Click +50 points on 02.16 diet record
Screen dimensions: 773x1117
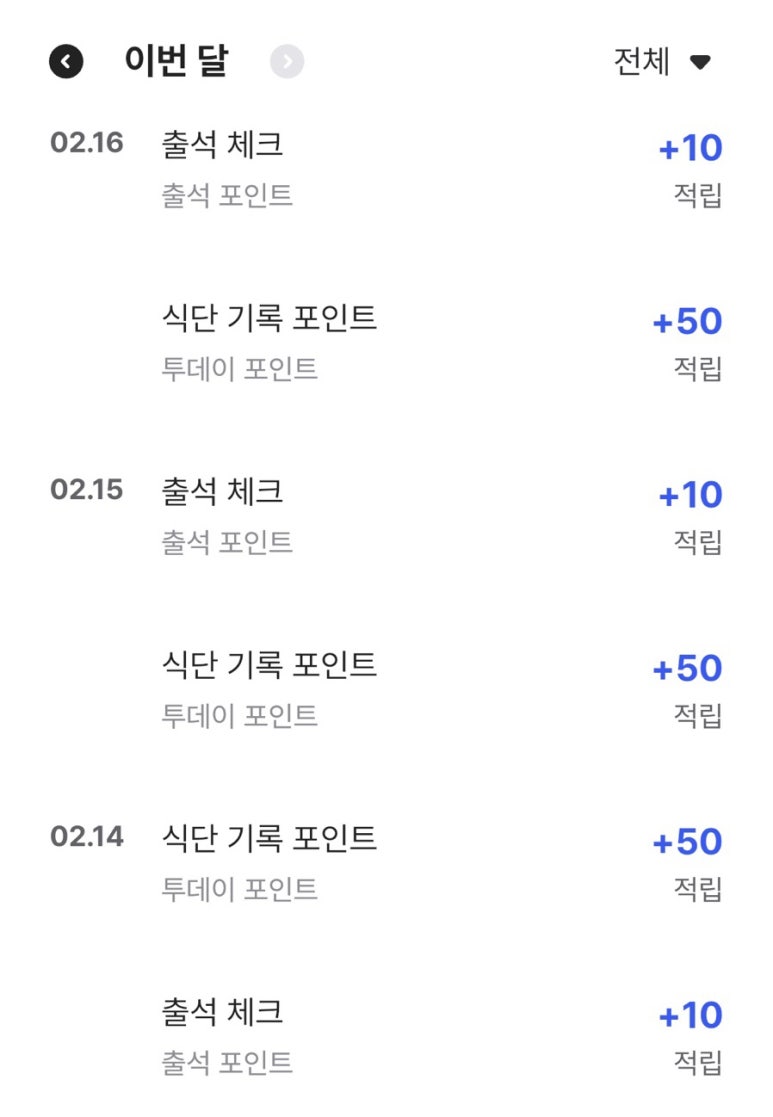click(x=688, y=321)
